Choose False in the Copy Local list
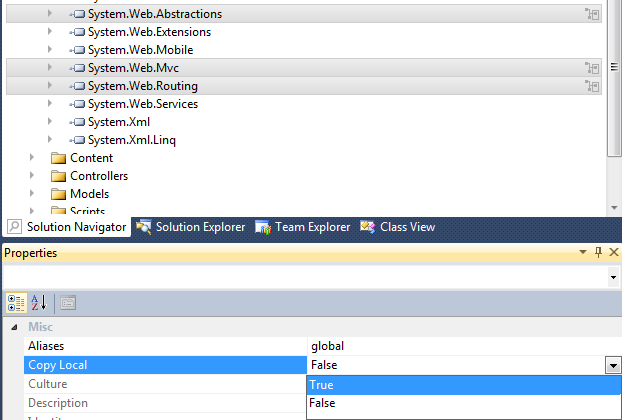This screenshot has height=420, width=622. coord(464,403)
